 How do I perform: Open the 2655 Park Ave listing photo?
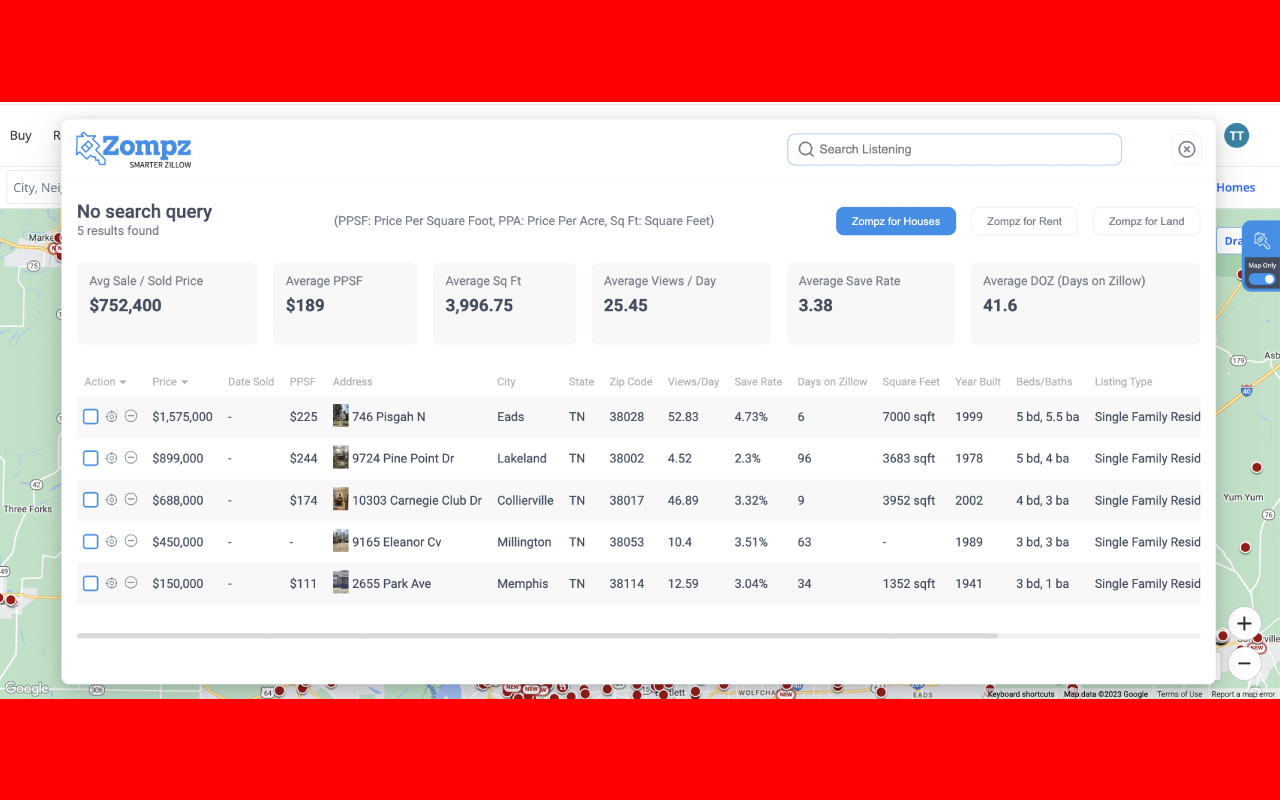coord(341,583)
